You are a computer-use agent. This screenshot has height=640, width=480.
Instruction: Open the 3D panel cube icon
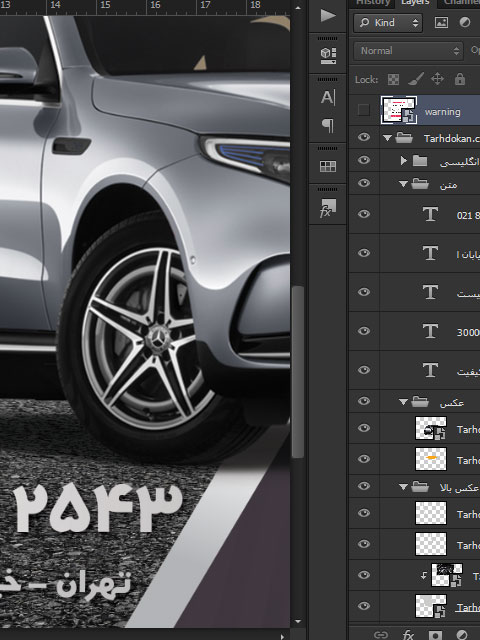(x=328, y=56)
